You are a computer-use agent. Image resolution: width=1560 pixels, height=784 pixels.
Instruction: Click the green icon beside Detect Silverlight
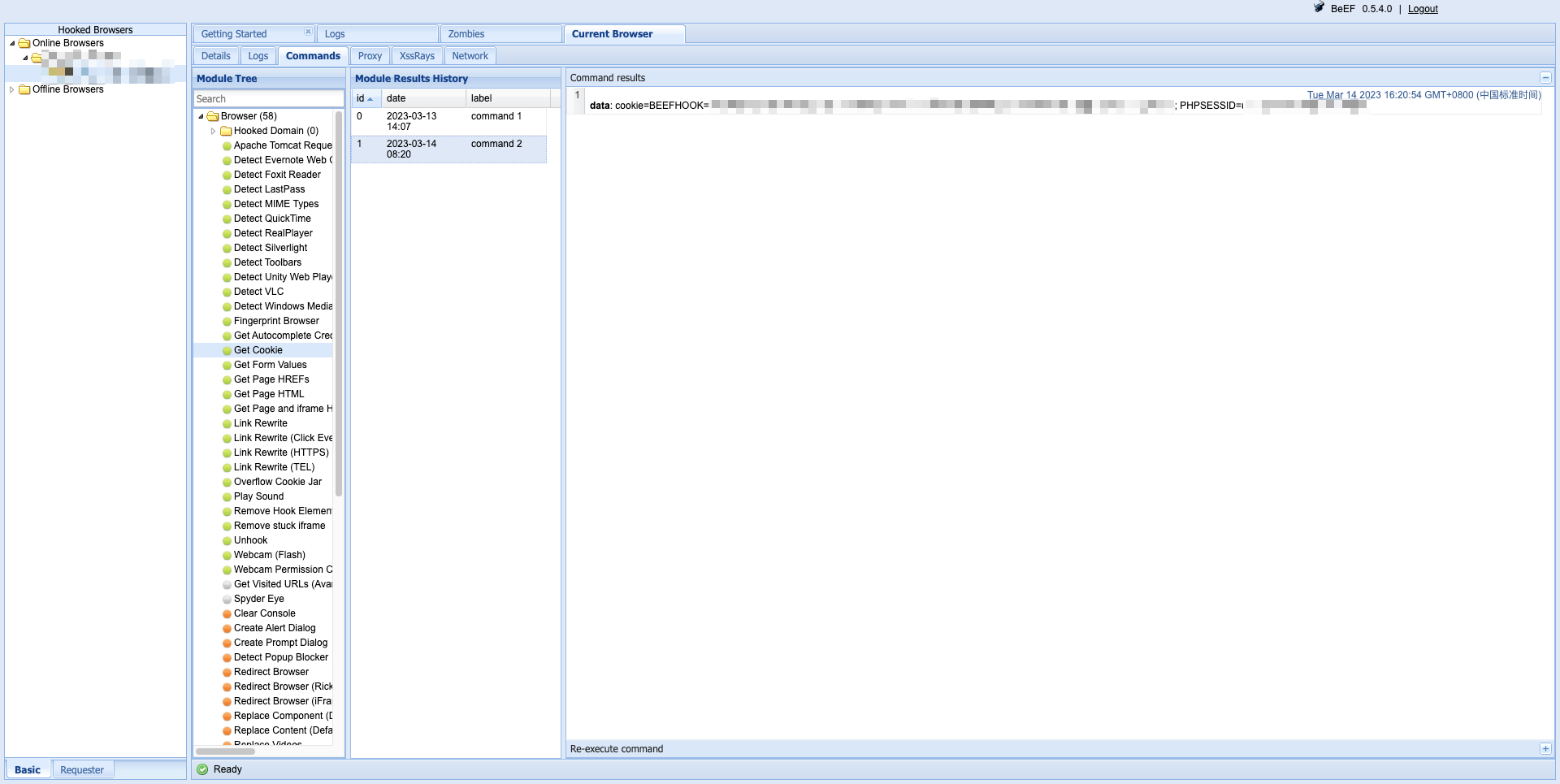click(227, 249)
